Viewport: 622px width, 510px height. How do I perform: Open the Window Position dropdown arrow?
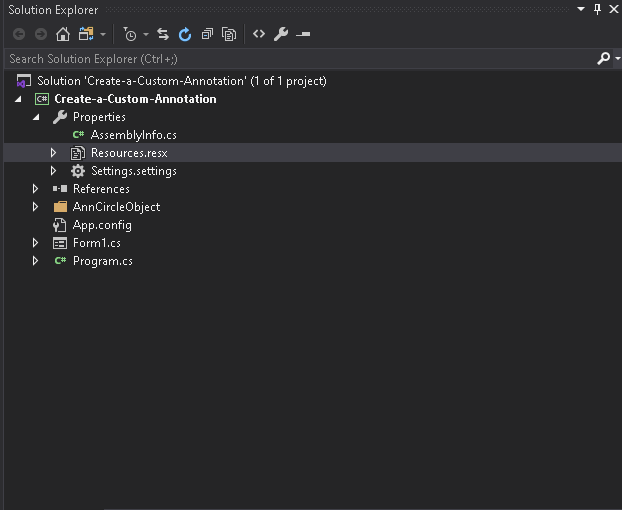click(x=582, y=9)
